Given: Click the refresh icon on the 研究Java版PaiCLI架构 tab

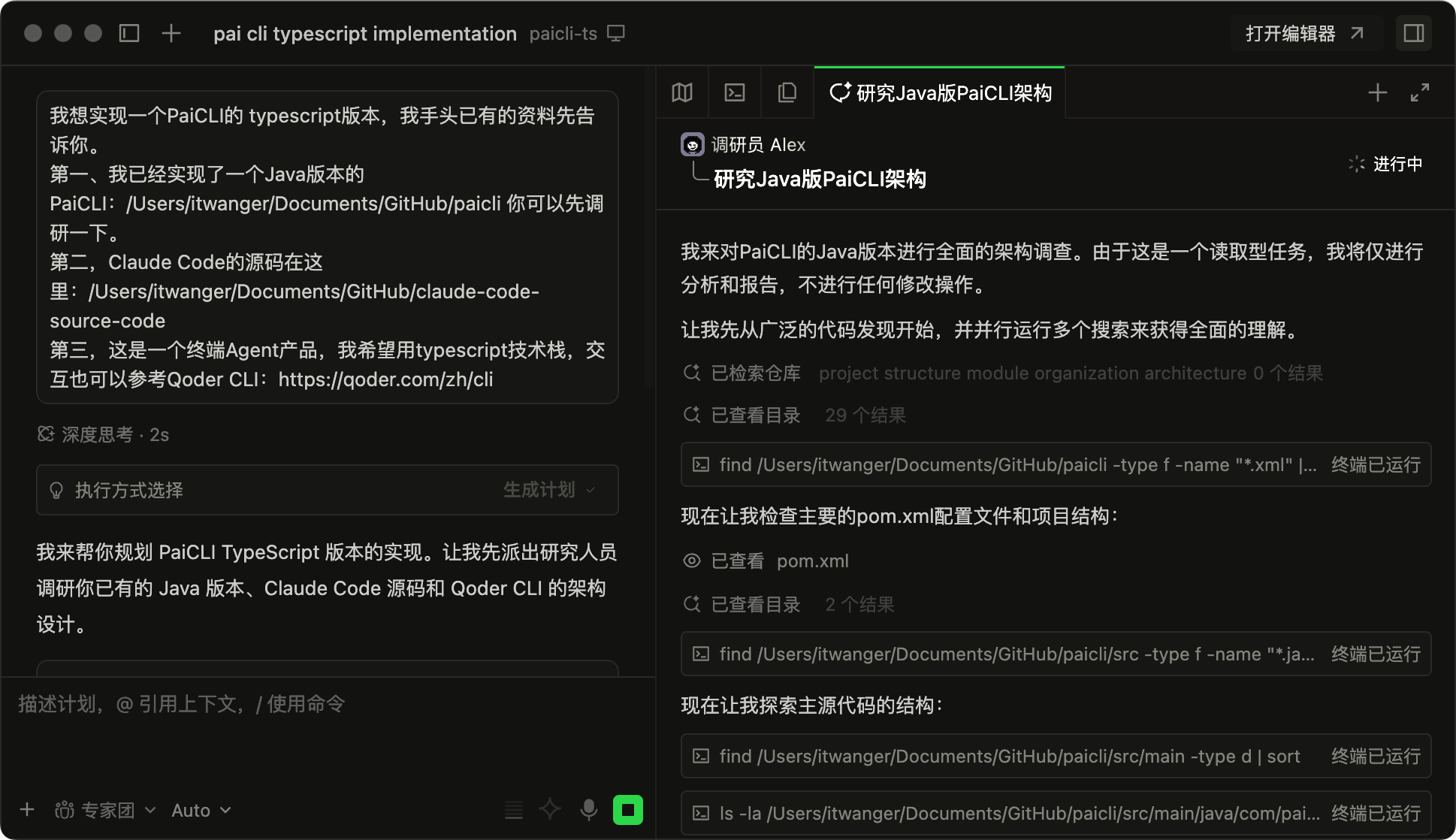Looking at the screenshot, I should point(839,92).
